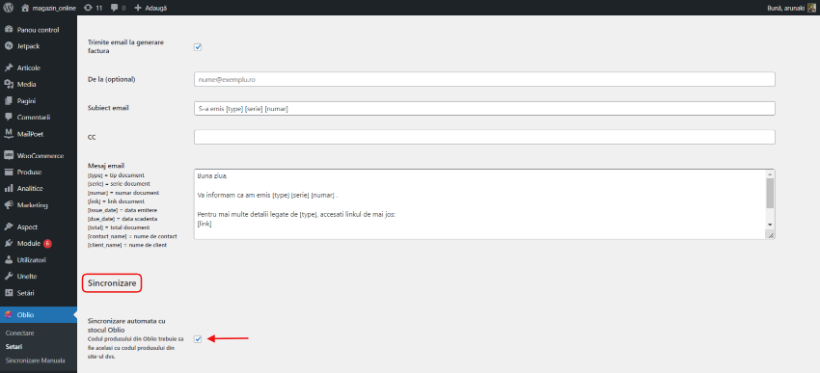Open the updates icon showing 11
The image size is (820, 373).
pyautogui.click(x=93, y=8)
